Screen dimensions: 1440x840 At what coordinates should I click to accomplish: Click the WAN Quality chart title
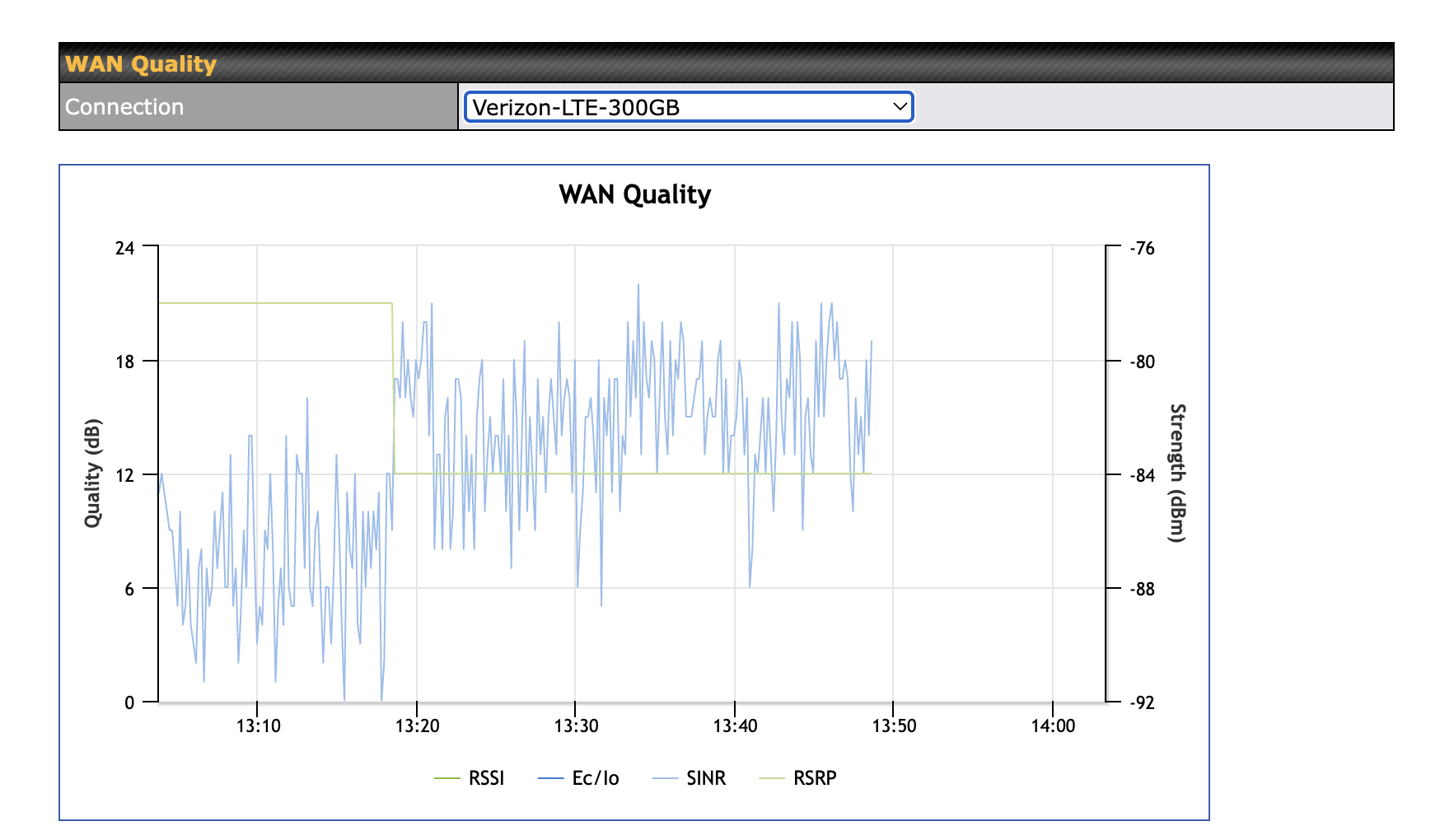tap(634, 195)
